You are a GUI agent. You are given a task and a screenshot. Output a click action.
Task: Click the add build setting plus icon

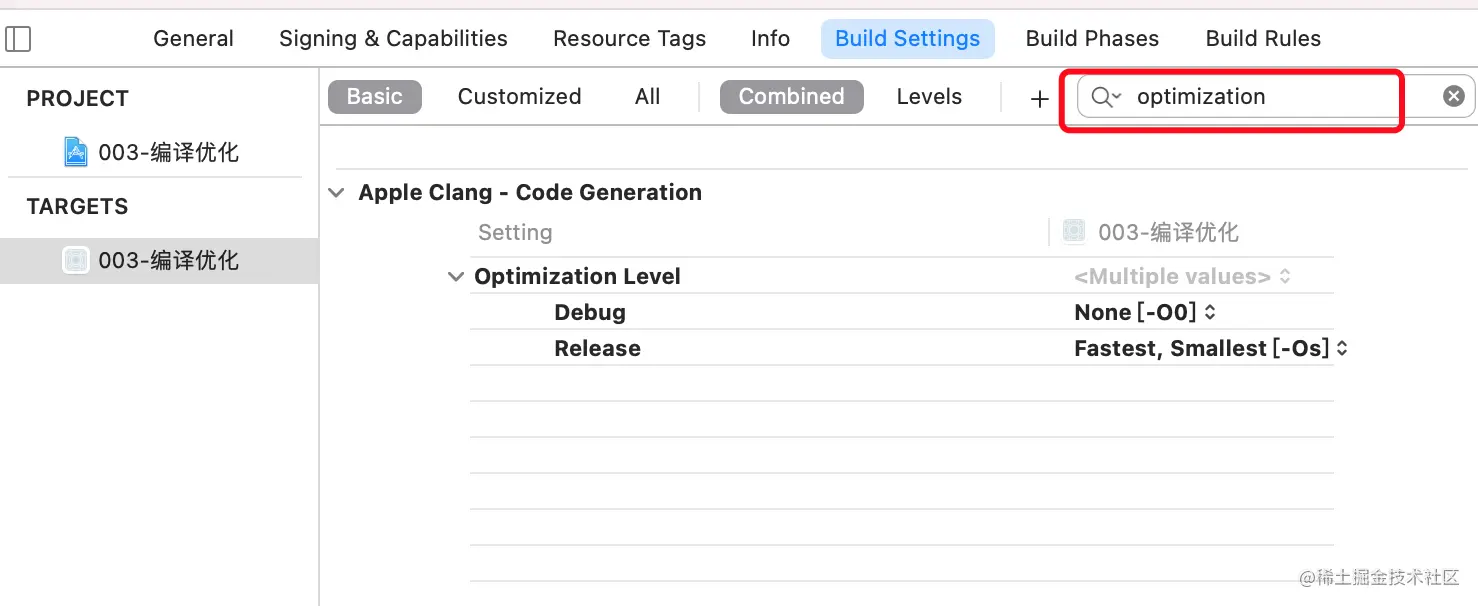click(1040, 98)
